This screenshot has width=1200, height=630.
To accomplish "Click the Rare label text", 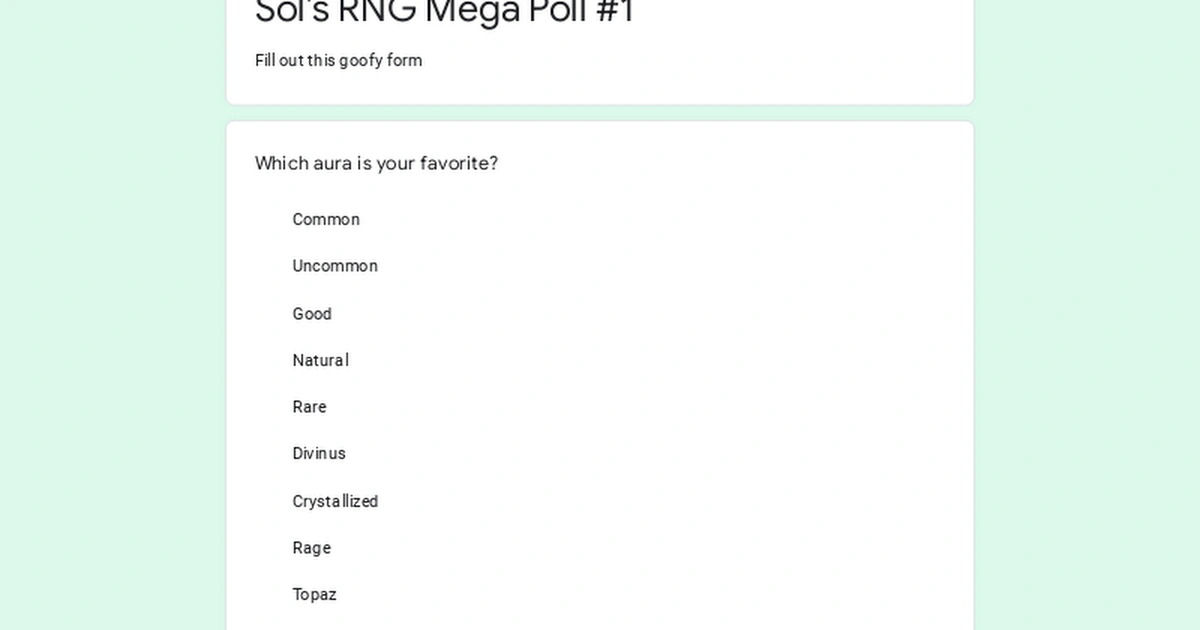I will click(309, 407).
